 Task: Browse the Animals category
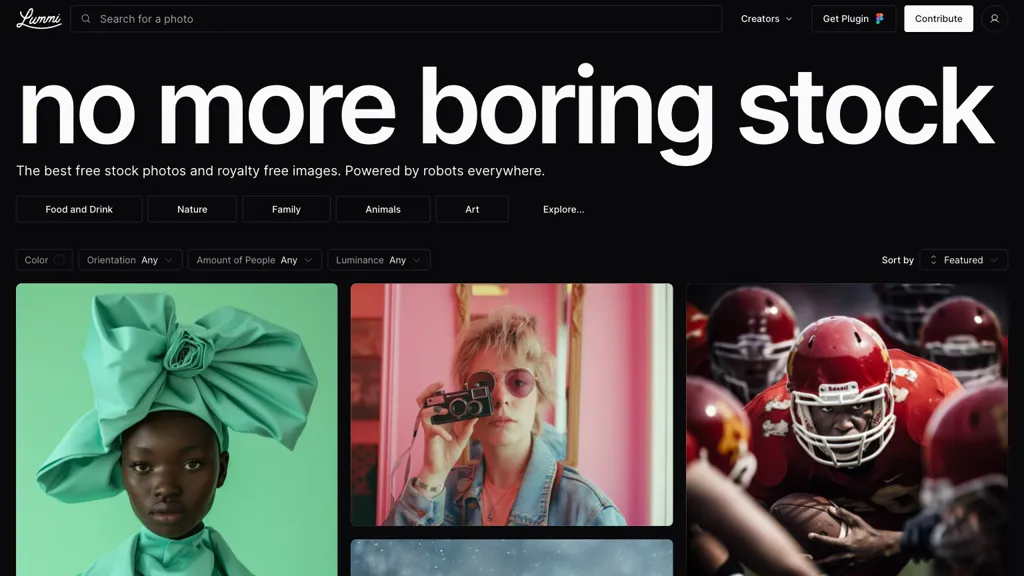pyautogui.click(x=383, y=209)
